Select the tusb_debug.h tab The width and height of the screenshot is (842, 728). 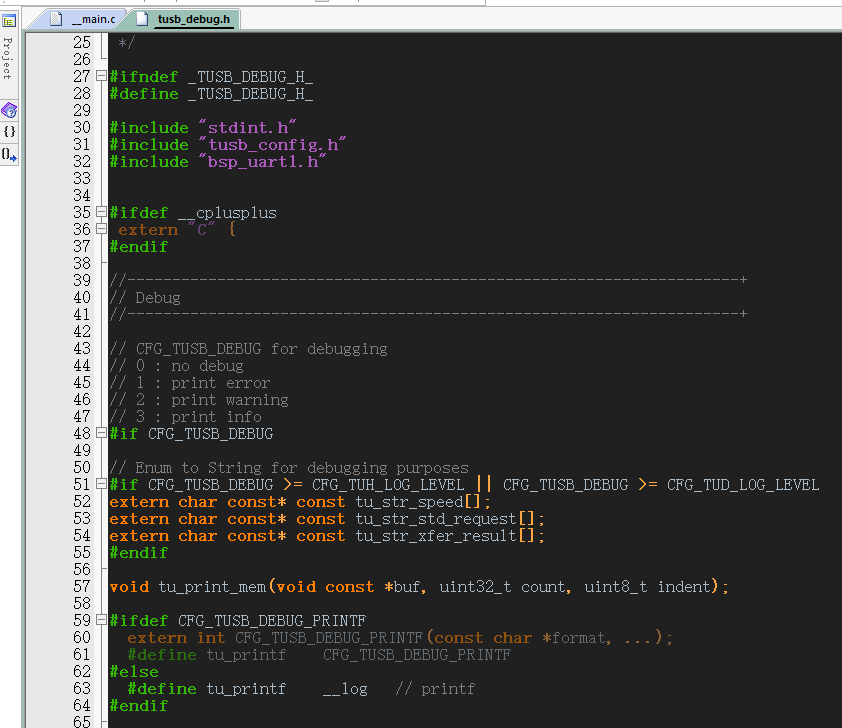click(185, 19)
